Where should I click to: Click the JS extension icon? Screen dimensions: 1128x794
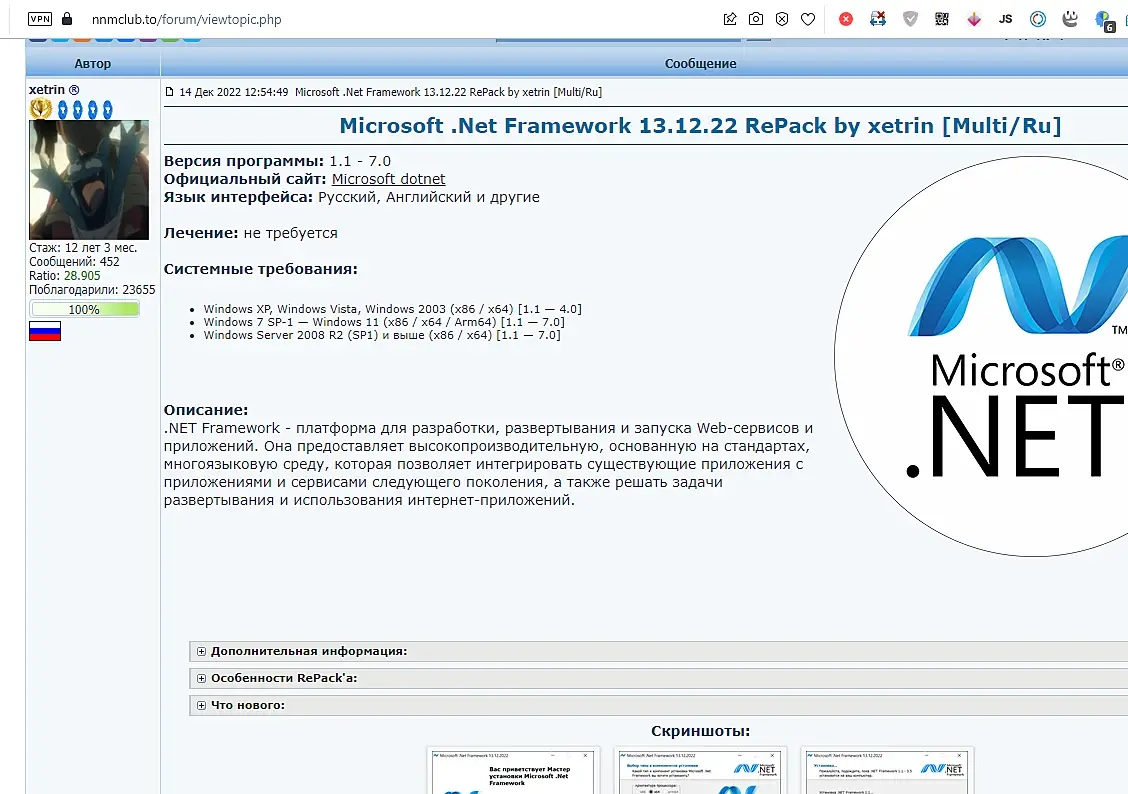click(x=1006, y=19)
